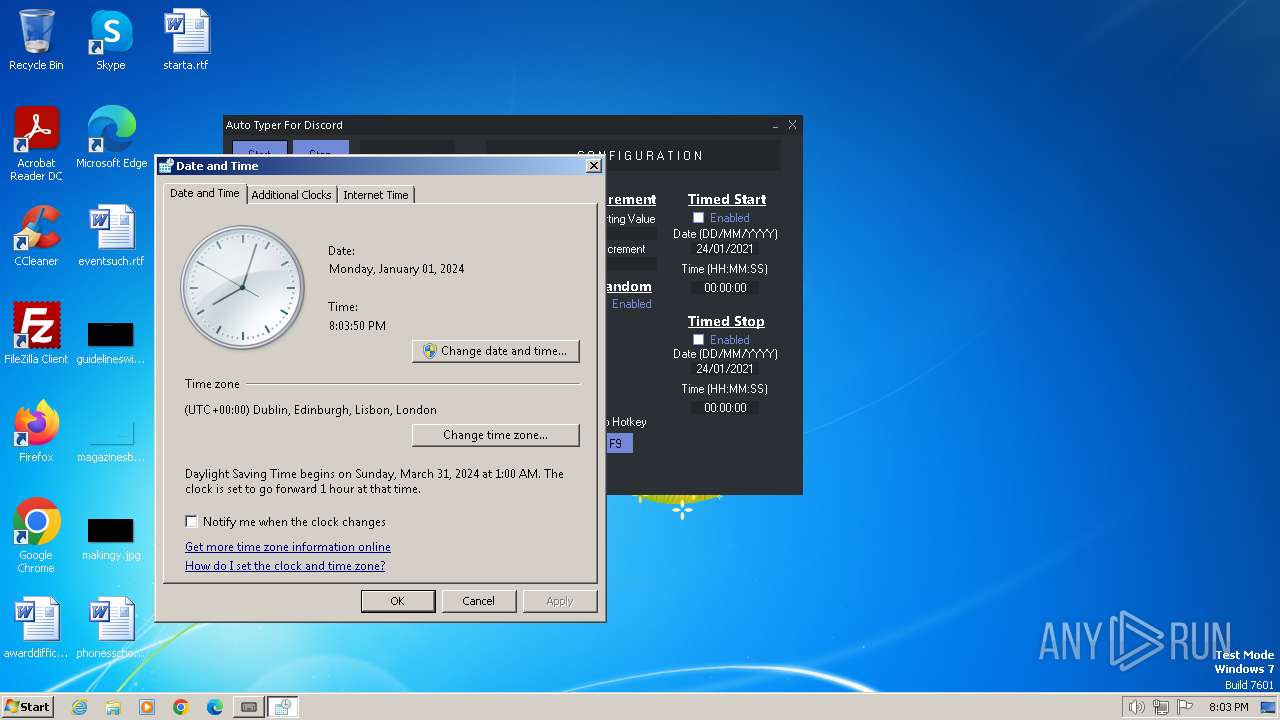Click Change time zone button
Image resolution: width=1280 pixels, height=720 pixels.
point(496,435)
